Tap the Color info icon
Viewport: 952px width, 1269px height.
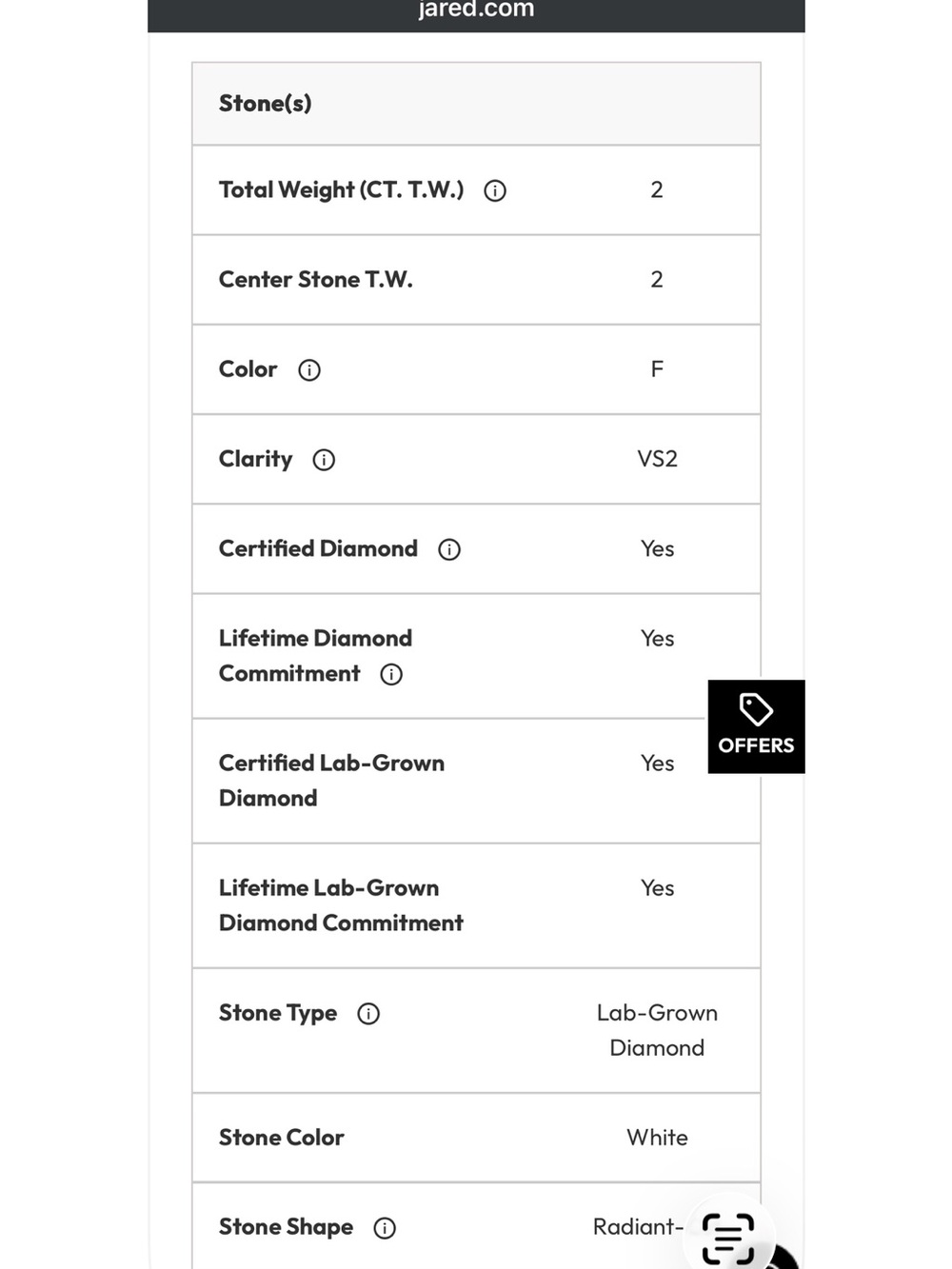coord(309,370)
